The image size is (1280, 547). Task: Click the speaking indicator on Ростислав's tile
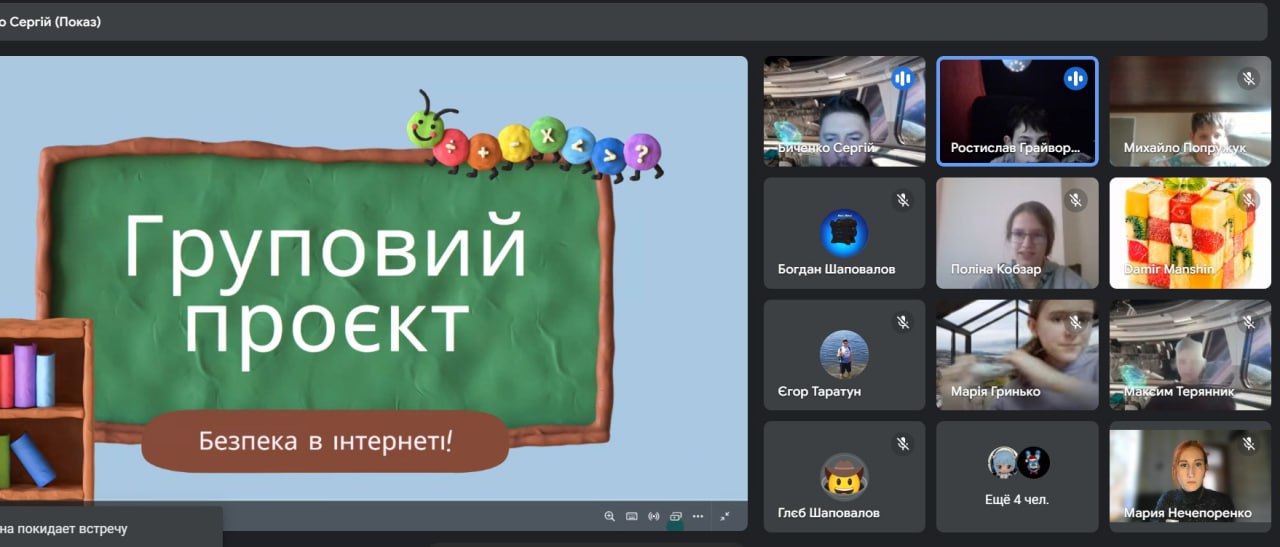point(1076,78)
